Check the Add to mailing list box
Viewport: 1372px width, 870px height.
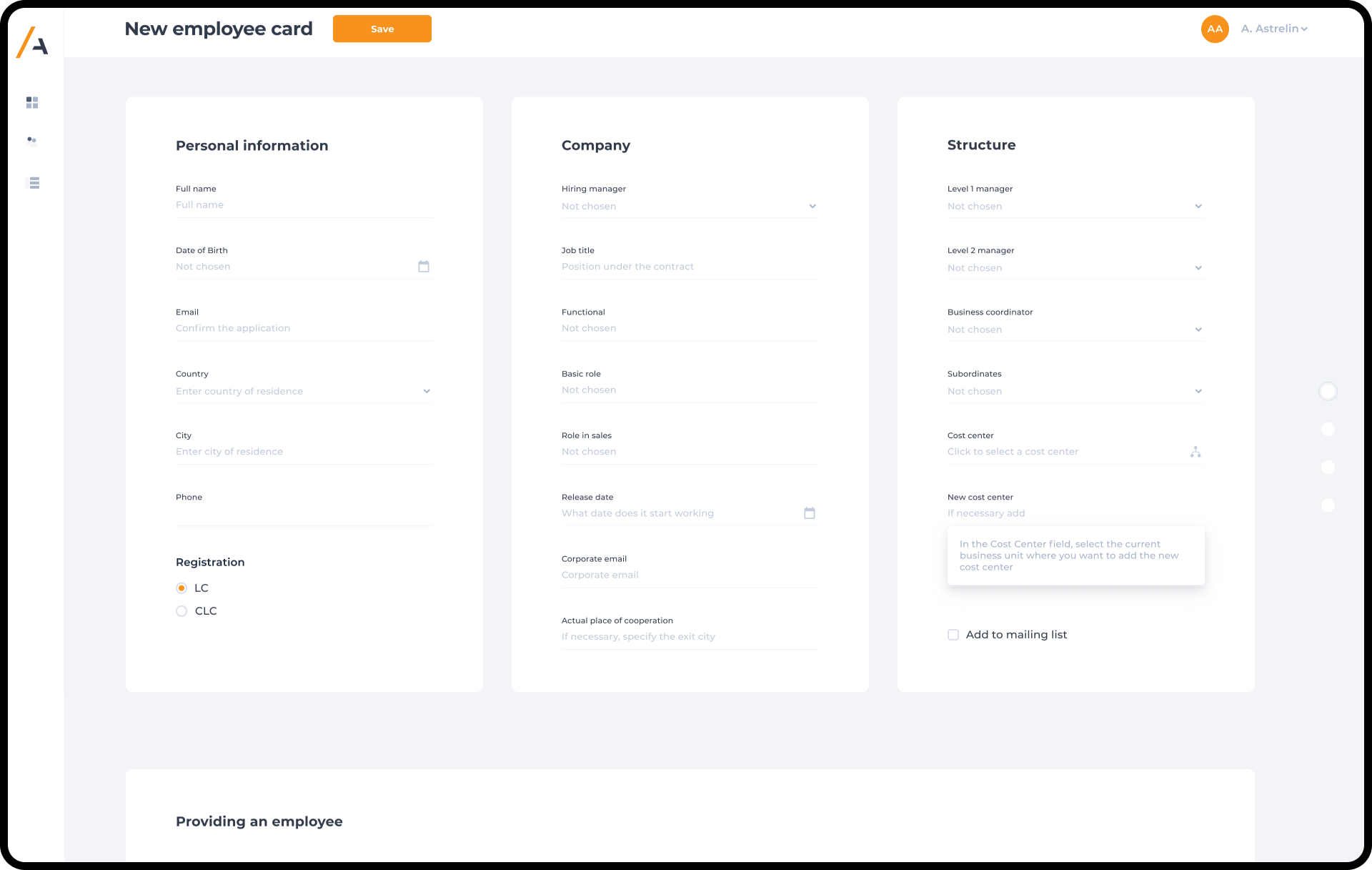point(953,635)
